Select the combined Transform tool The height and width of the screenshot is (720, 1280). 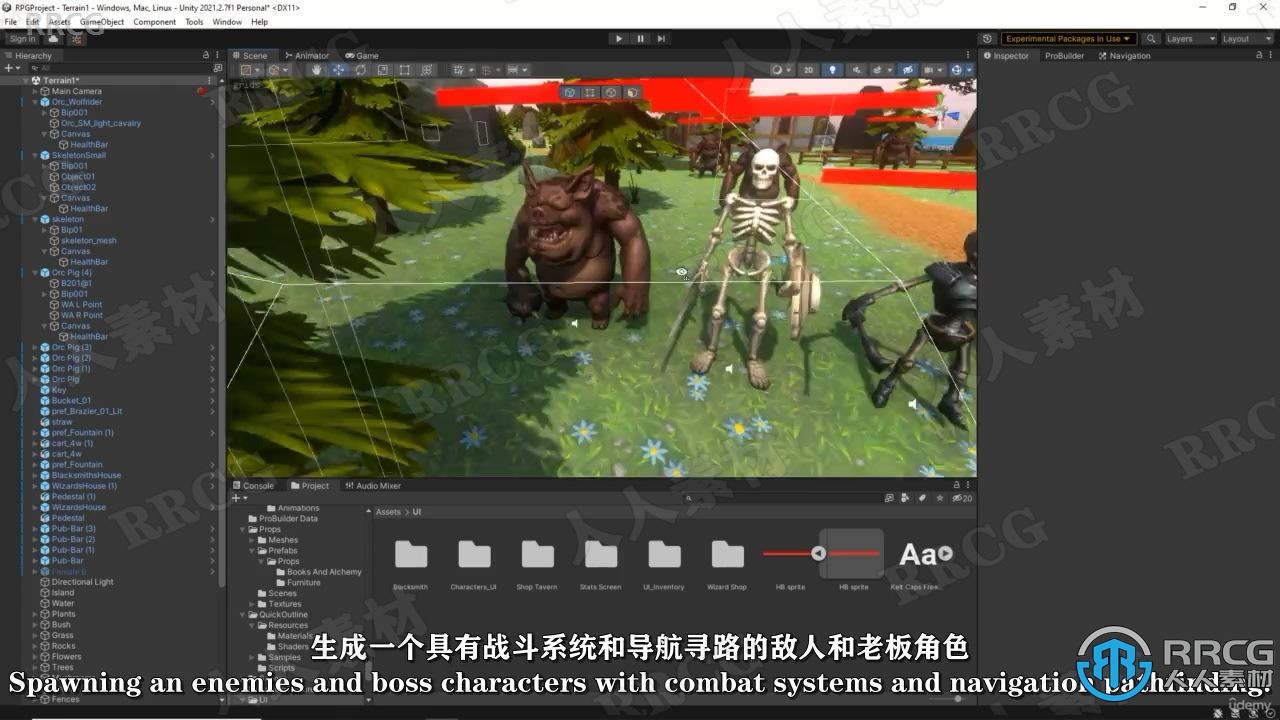[x=427, y=70]
